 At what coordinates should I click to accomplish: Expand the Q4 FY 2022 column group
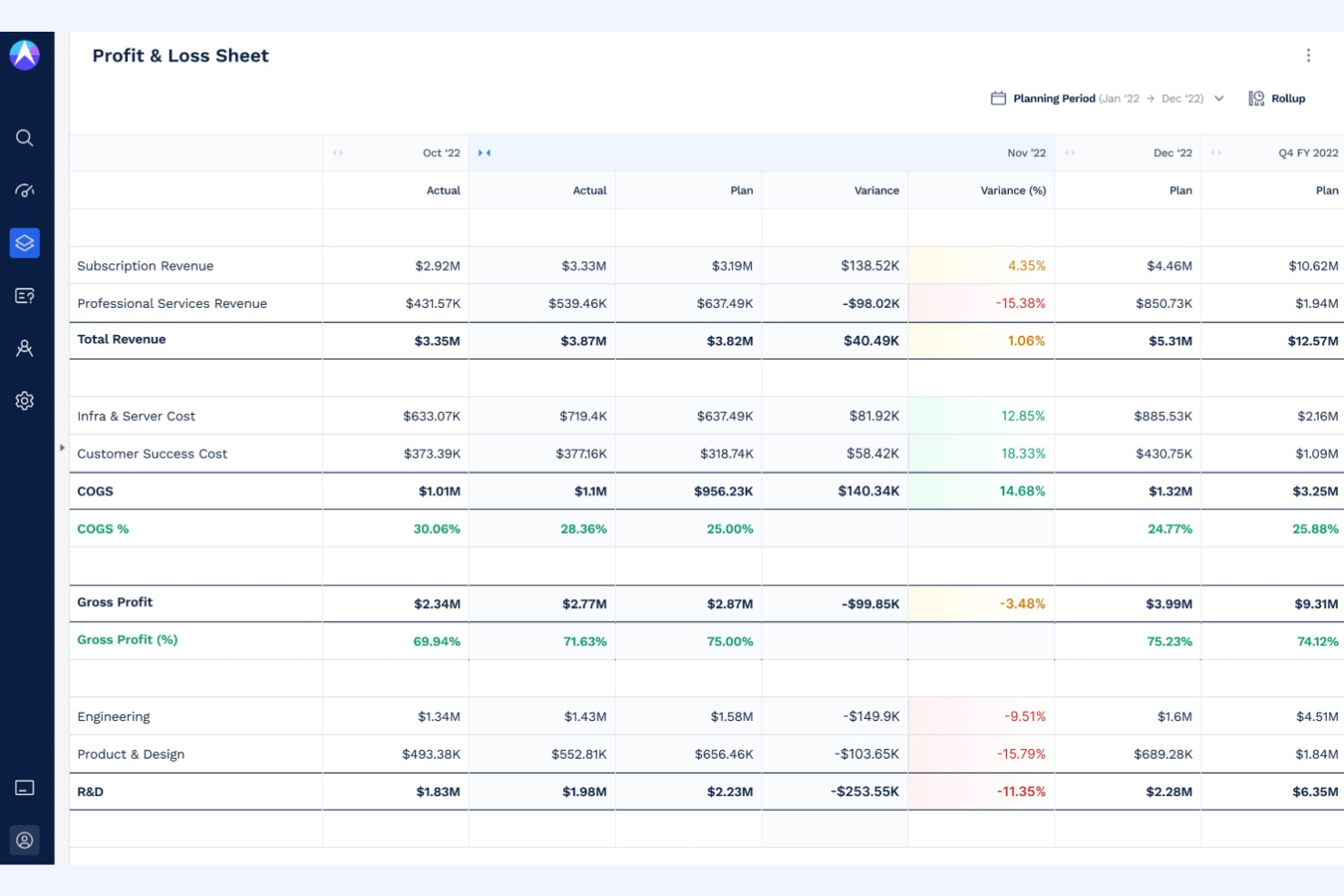click(1217, 153)
